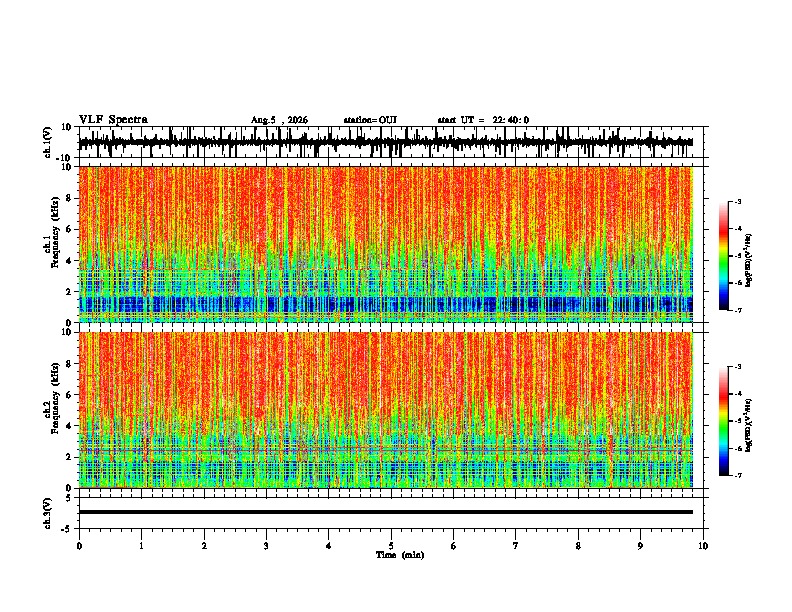Click the "Time (min)" axis label
This screenshot has width=792, height=612.
point(400,555)
